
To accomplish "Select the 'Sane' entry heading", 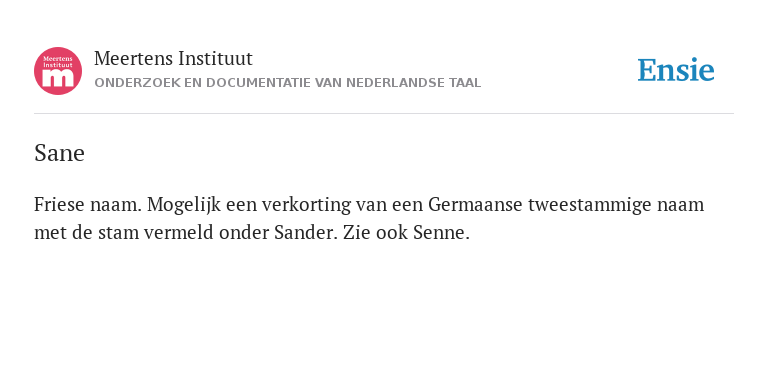I will pos(59,153).
